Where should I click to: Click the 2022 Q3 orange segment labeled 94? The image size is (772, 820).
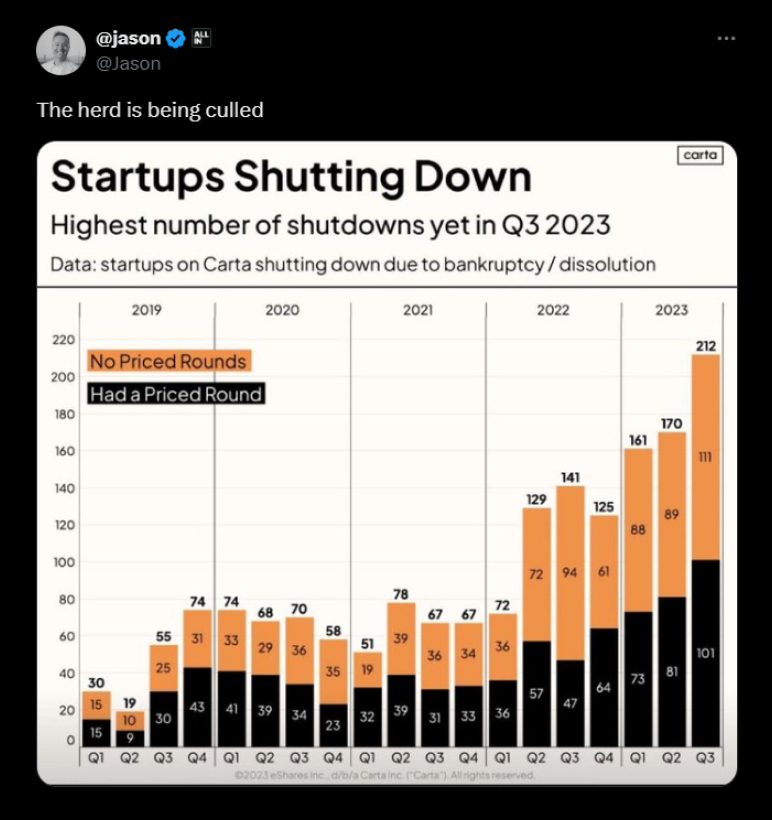pyautogui.click(x=570, y=573)
